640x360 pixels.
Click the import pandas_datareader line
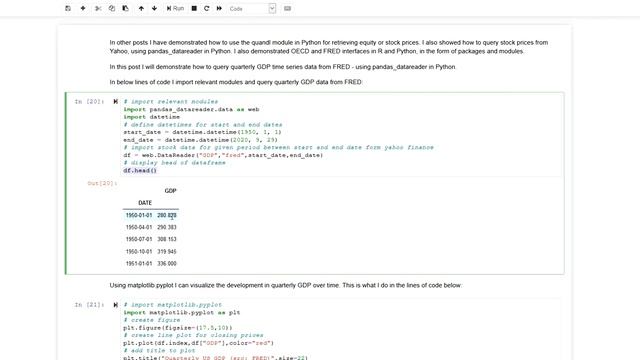point(191,109)
